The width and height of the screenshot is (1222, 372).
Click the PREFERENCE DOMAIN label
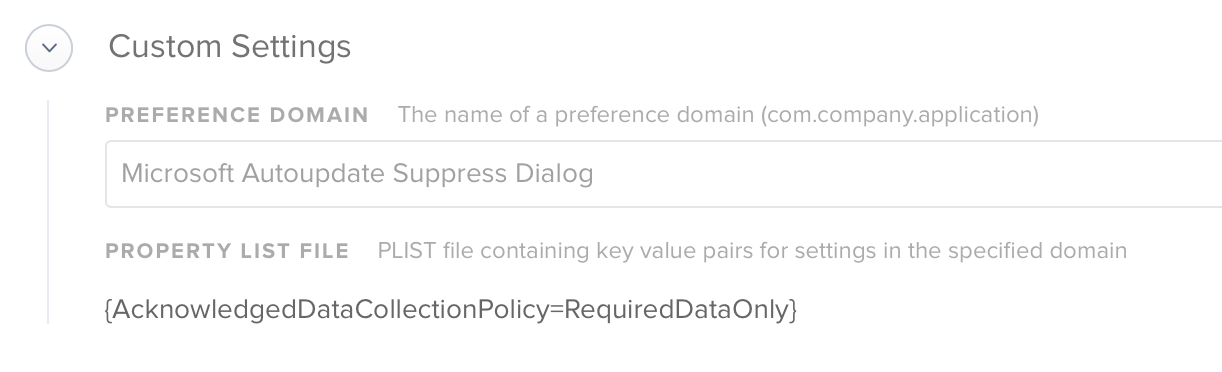pyautogui.click(x=237, y=115)
